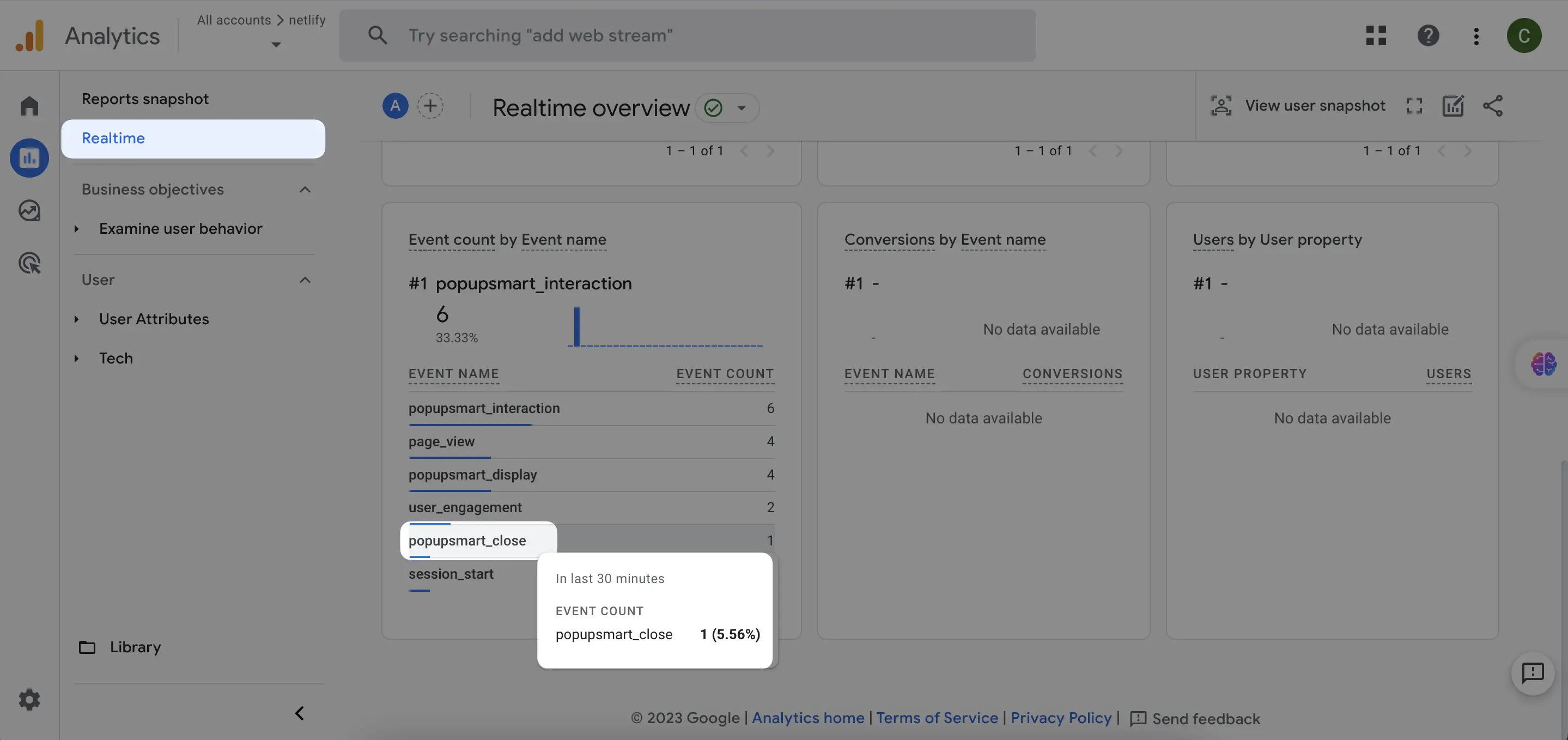
Task: Select the popupsmart_display row
Action: pos(591,475)
